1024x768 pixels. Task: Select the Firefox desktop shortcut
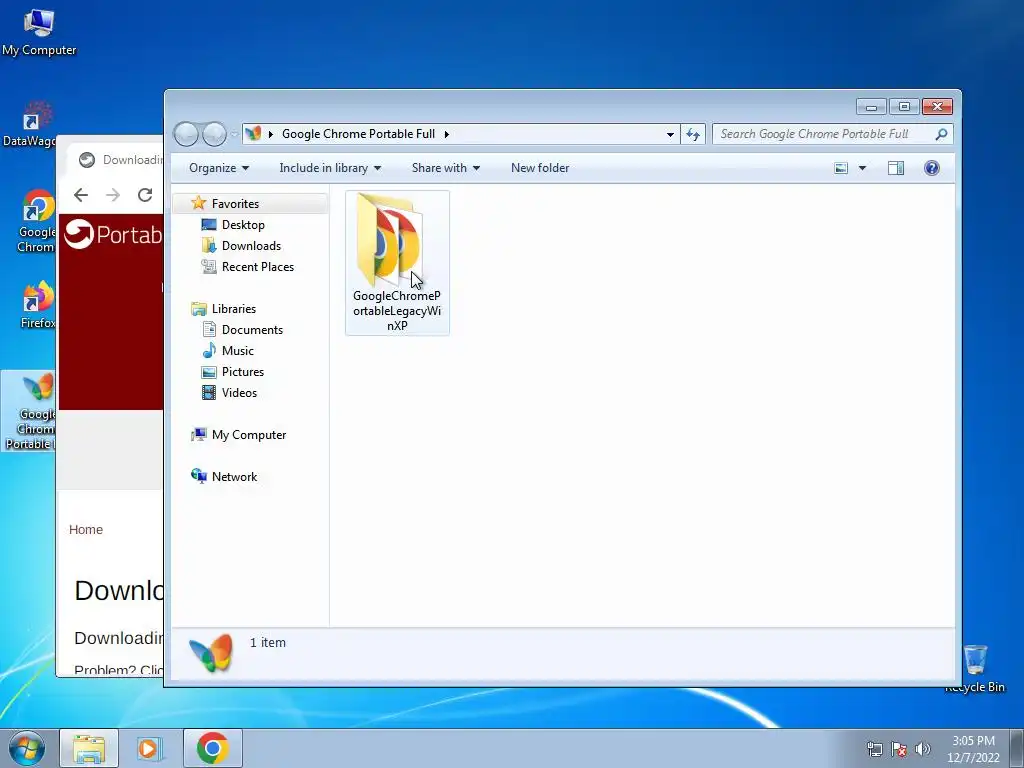37,304
